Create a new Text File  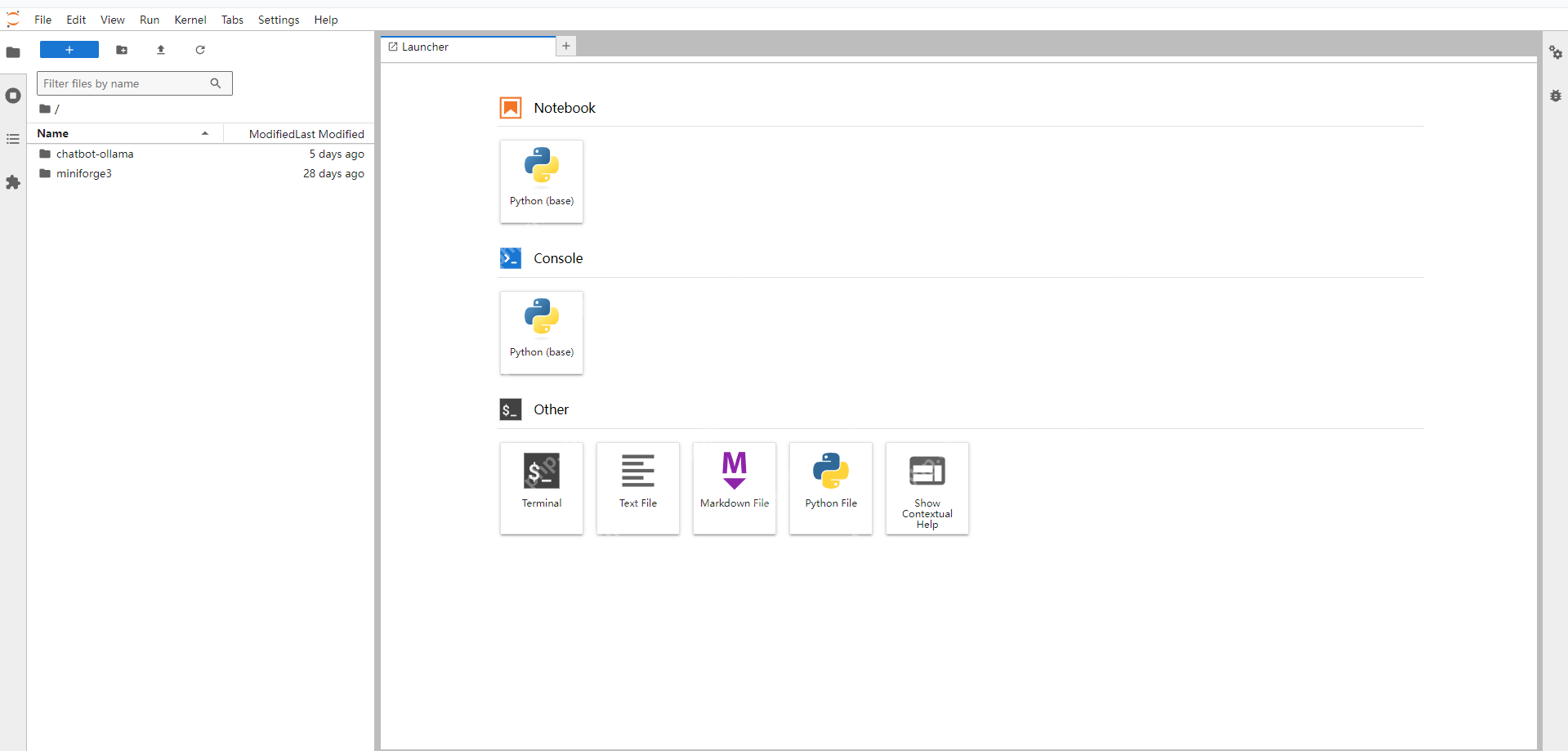pos(638,489)
